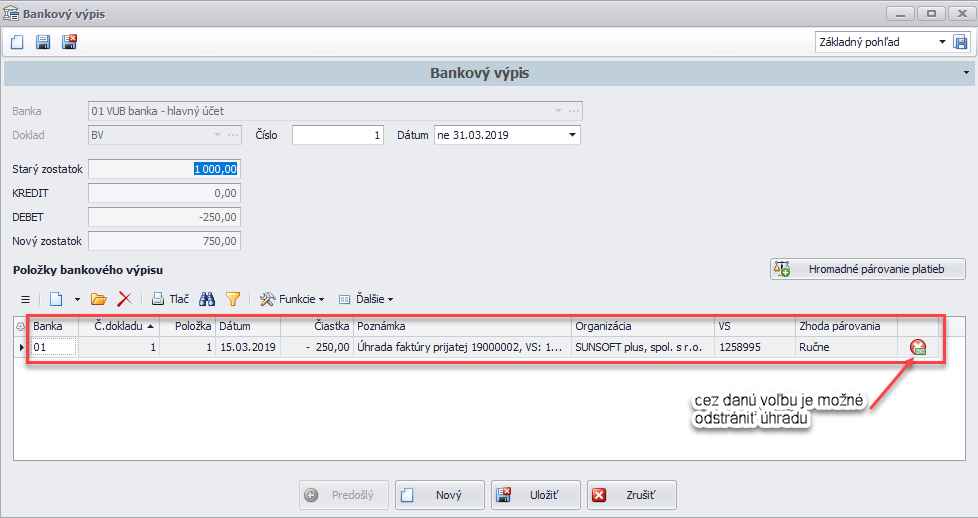The height and width of the screenshot is (518, 978).
Task: Click the new document icon in top toolbar
Action: point(17,42)
